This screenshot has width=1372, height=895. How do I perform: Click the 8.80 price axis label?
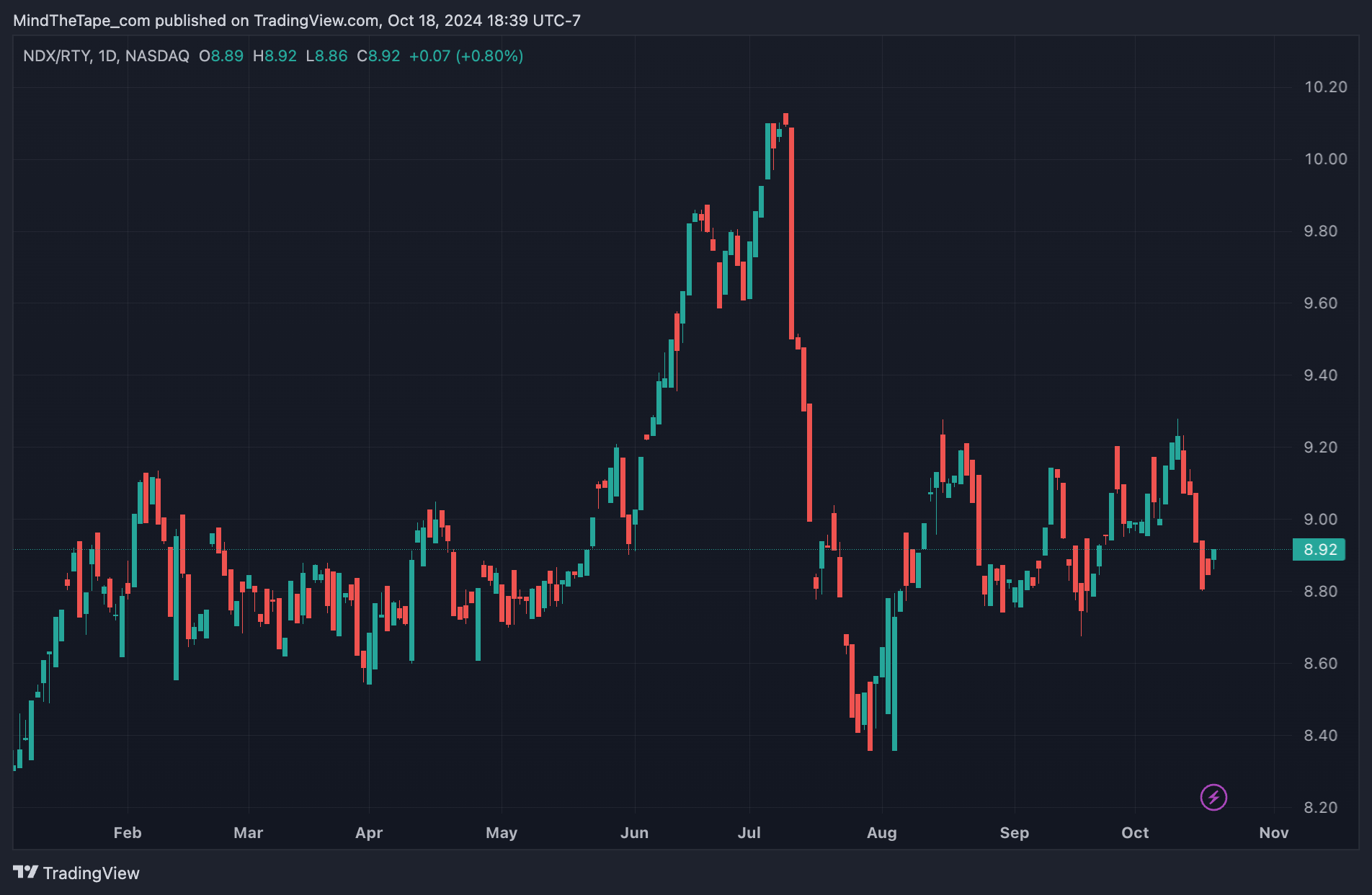click(x=1320, y=592)
